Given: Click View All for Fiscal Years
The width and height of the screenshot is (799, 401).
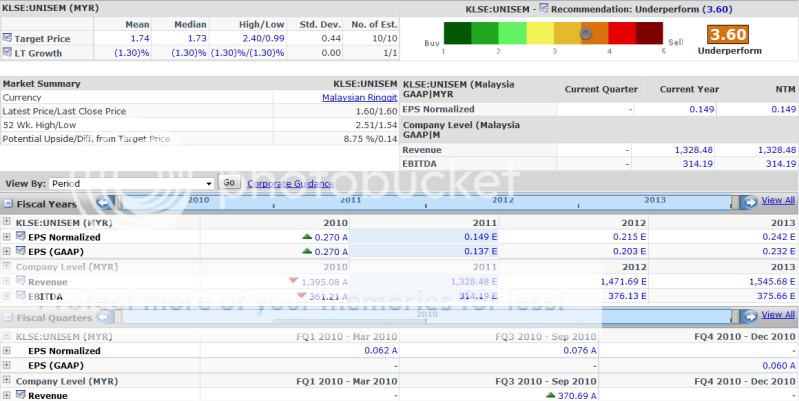Looking at the screenshot, I should coord(778,201).
